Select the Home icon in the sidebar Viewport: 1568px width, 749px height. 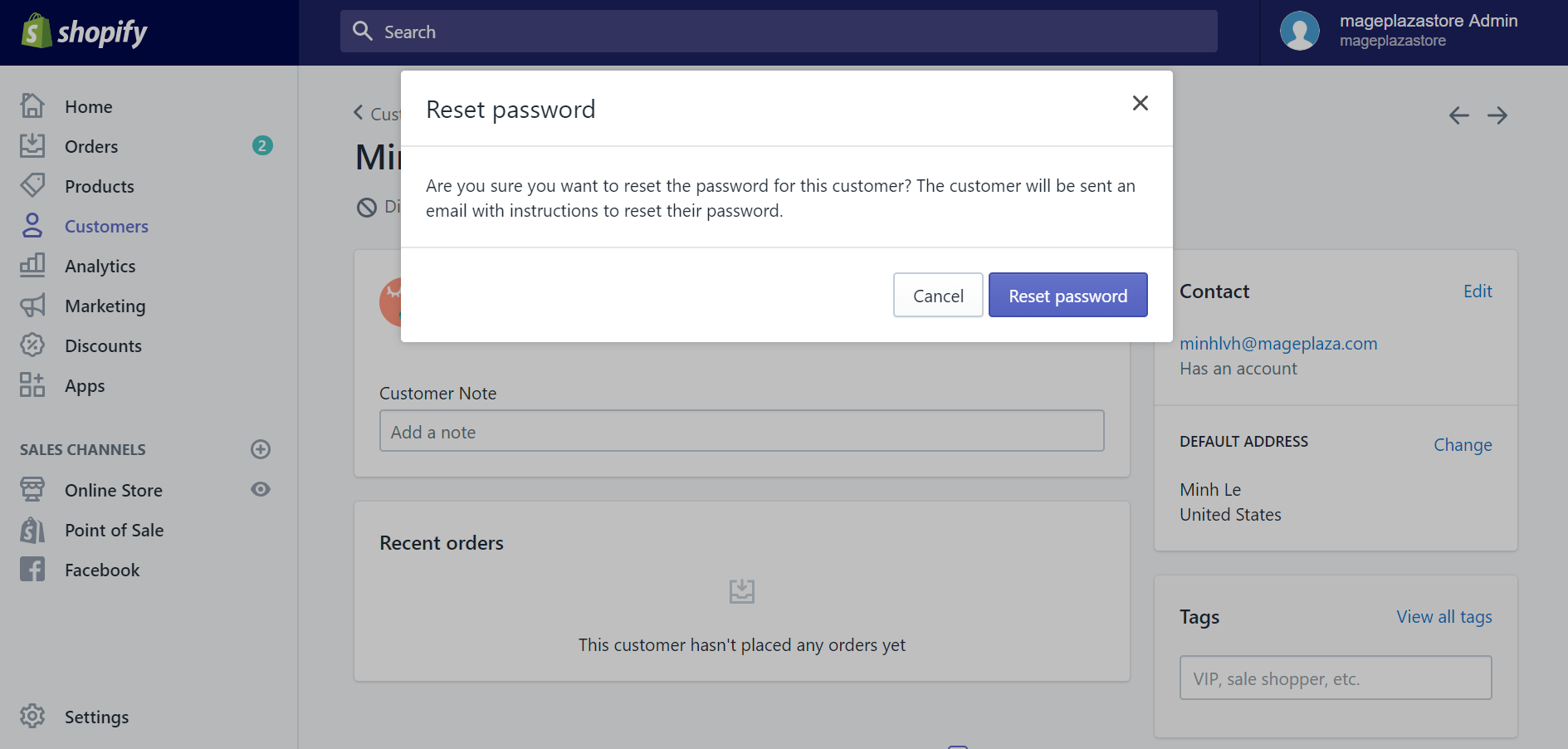tap(32, 105)
